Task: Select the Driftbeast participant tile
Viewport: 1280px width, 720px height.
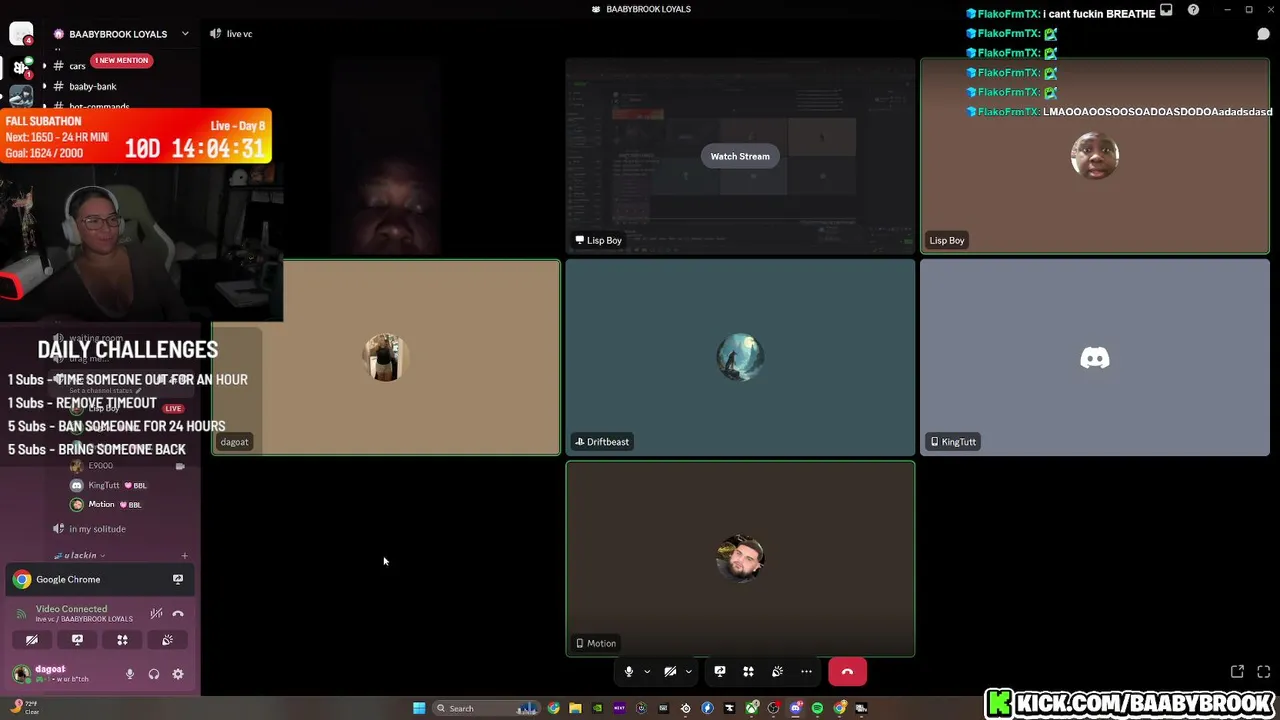Action: [740, 357]
